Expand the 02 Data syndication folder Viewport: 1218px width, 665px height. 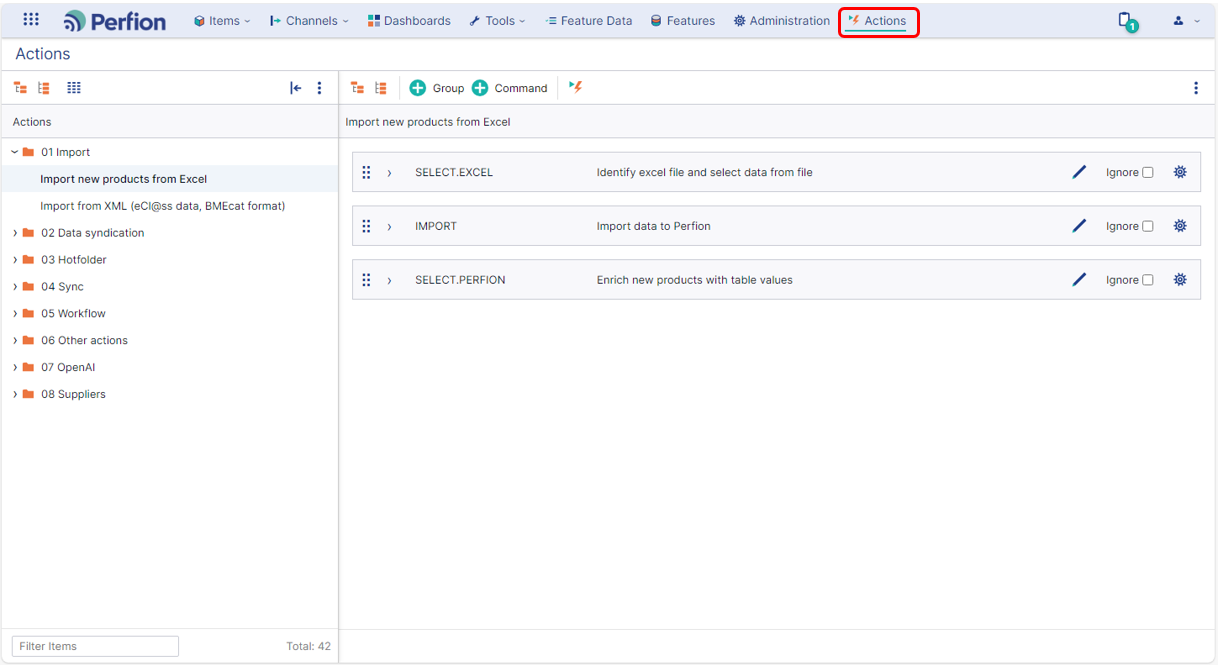point(15,233)
